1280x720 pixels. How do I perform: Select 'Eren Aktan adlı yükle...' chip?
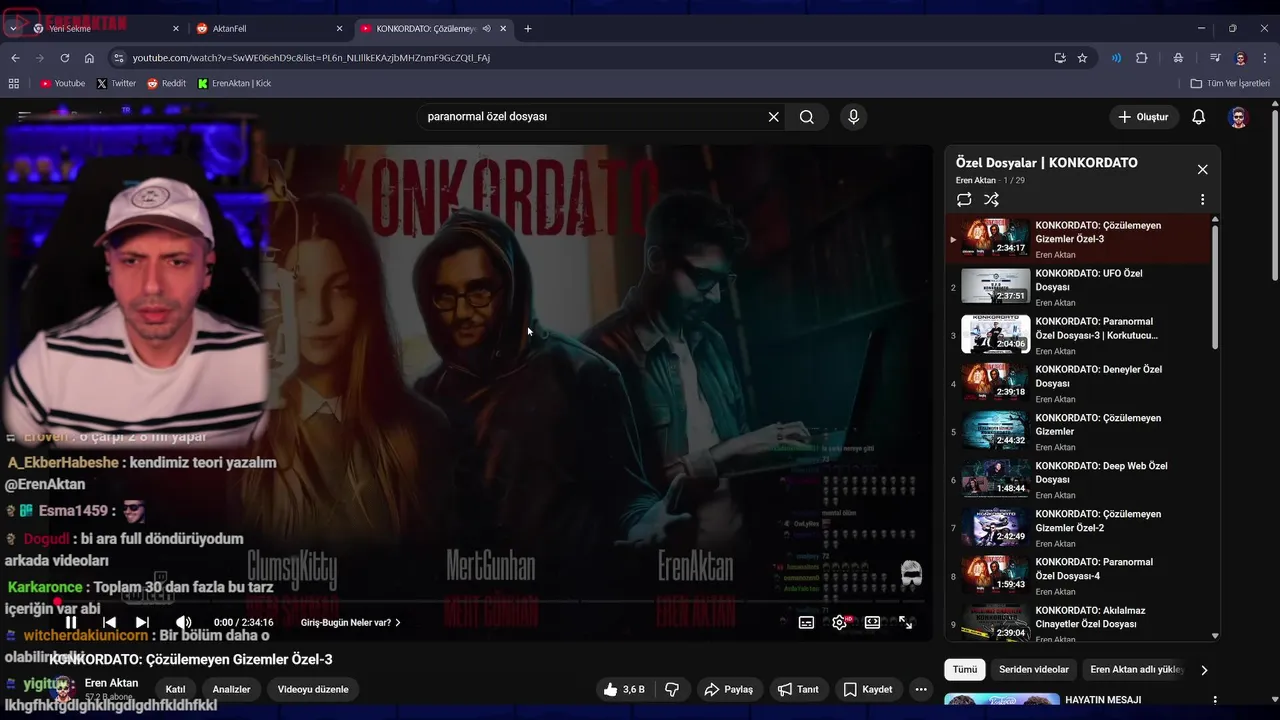tap(1136, 669)
